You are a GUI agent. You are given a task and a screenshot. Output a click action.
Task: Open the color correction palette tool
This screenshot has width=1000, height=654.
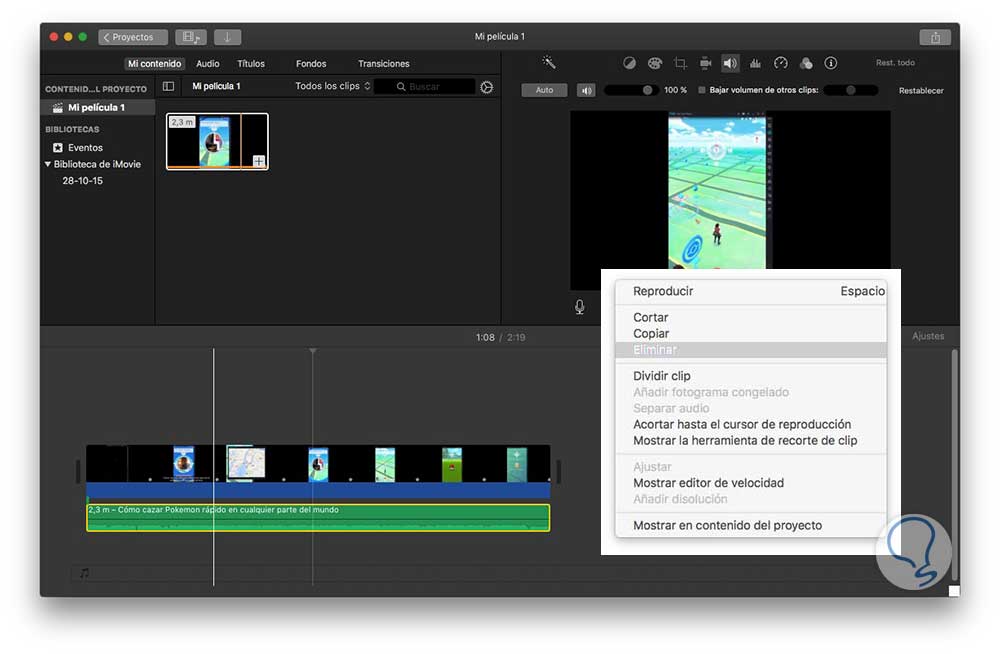coord(655,63)
